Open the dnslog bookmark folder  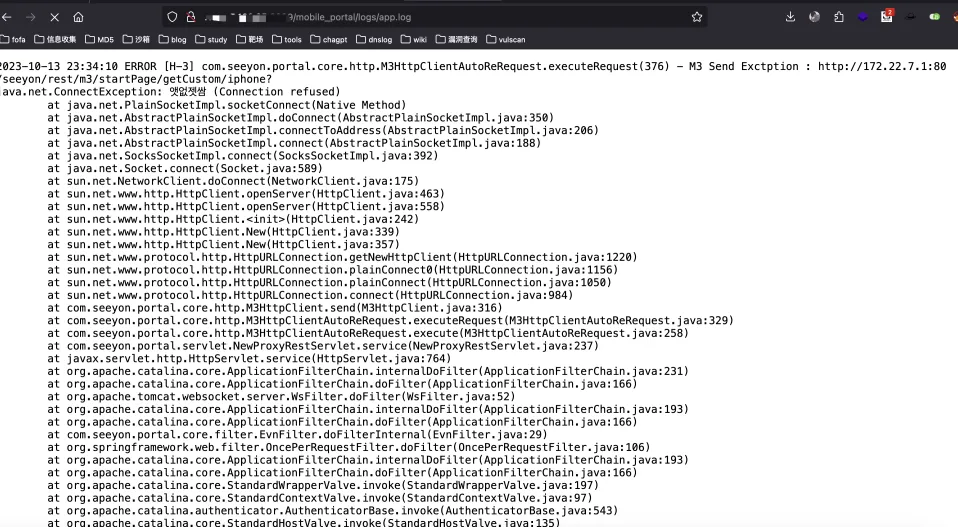(x=374, y=40)
